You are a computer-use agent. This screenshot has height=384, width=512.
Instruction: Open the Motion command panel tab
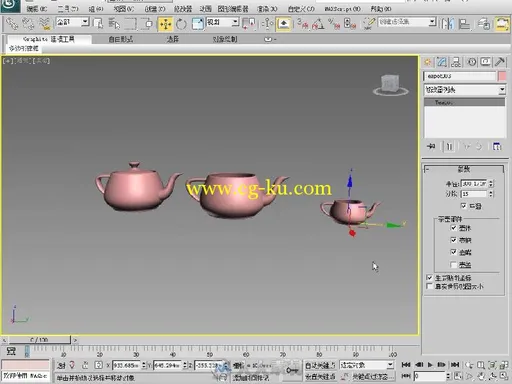click(x=471, y=62)
